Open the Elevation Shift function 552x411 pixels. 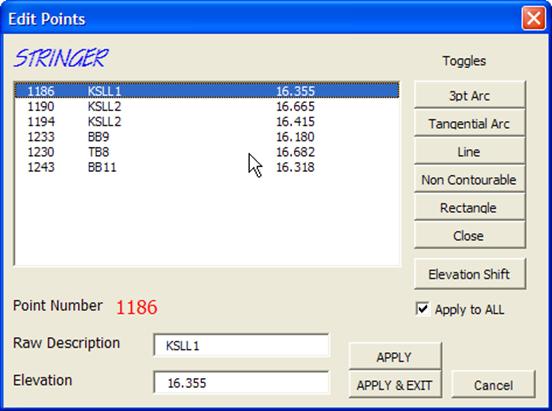pyautogui.click(x=470, y=274)
